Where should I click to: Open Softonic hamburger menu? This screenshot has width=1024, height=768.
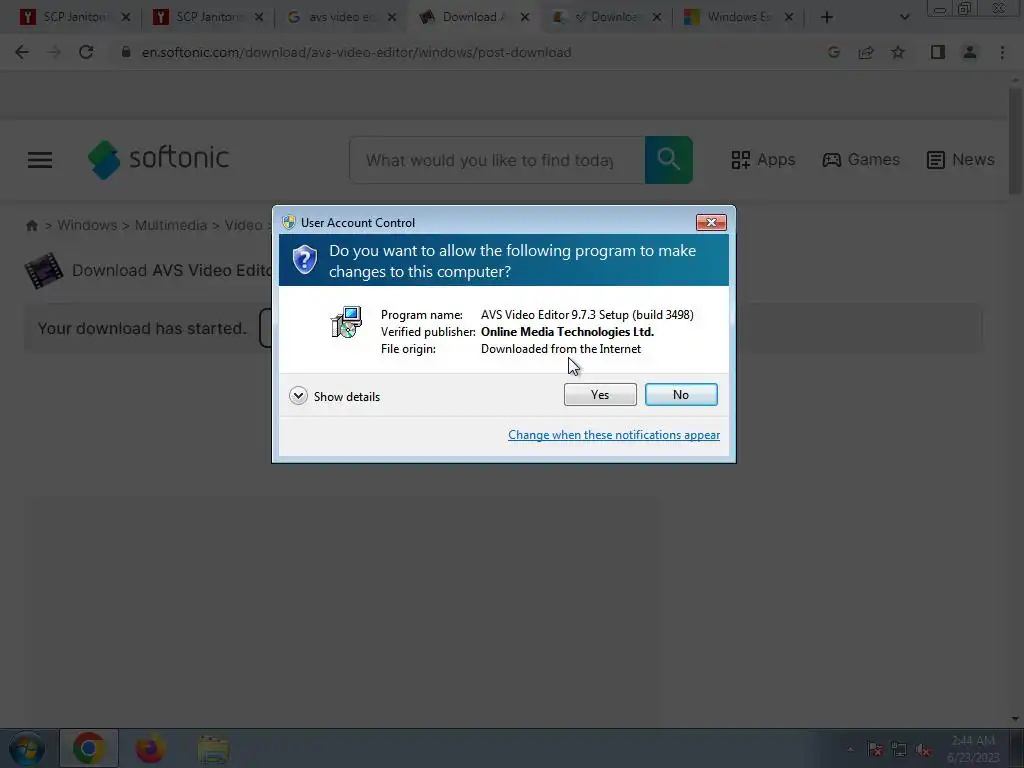click(40, 160)
